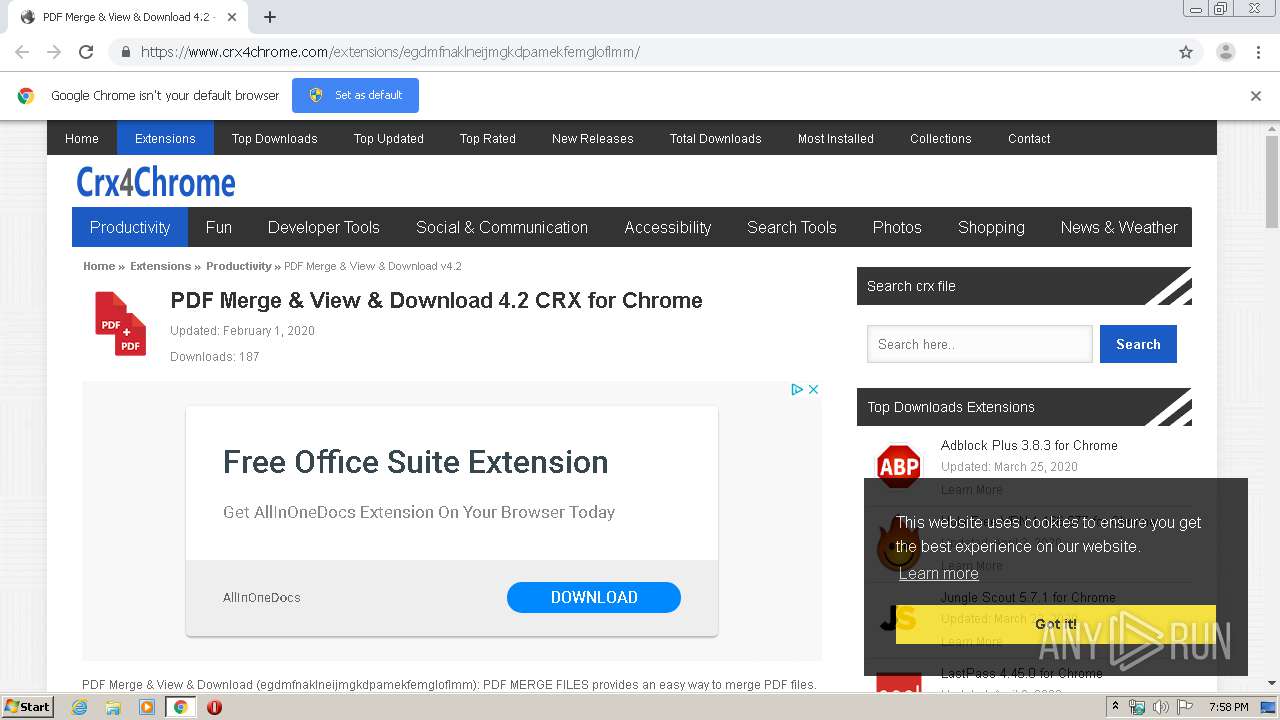Open the Chrome three-dot menu
Viewport: 1280px width, 720px height.
1258,52
